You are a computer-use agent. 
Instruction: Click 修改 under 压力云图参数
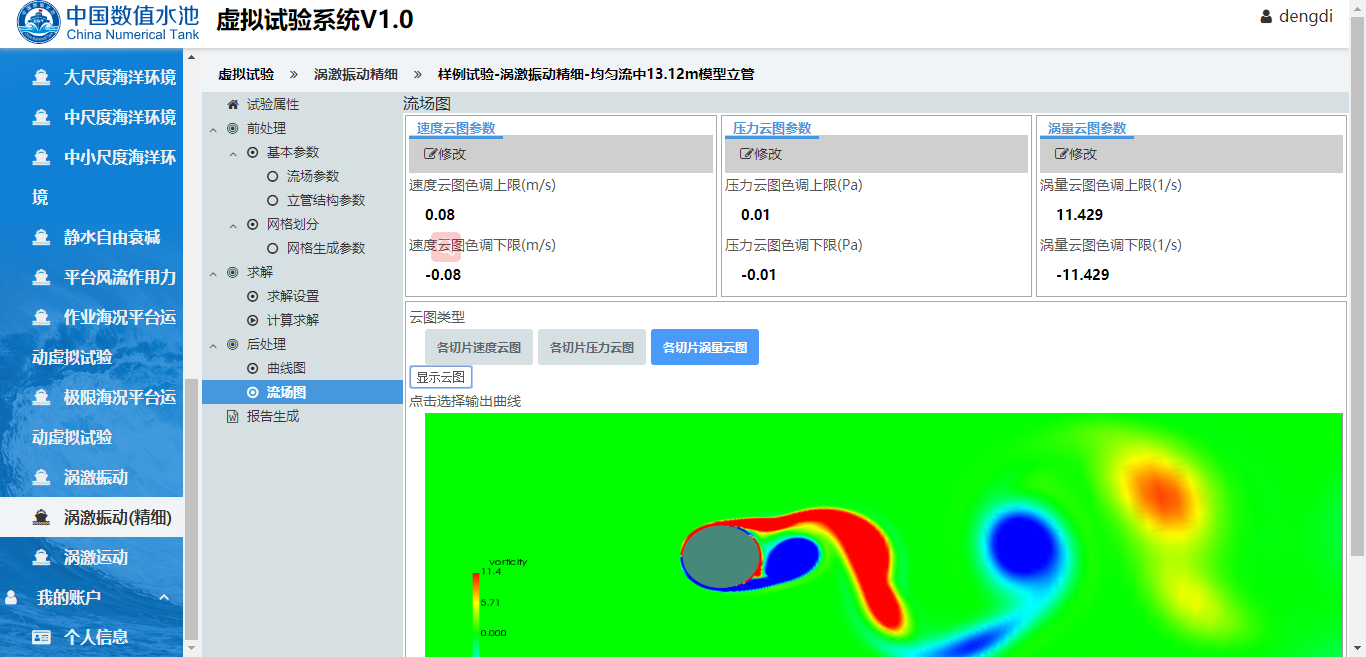tap(761, 154)
